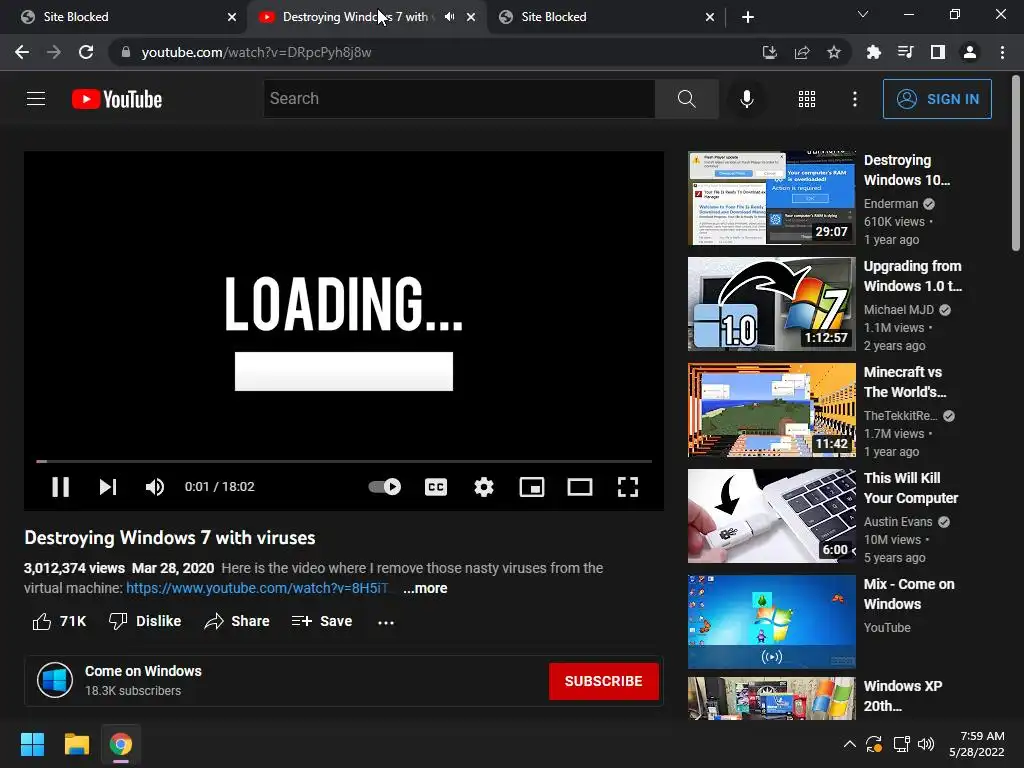Viewport: 1024px width, 768px height.
Task: Share this page from address bar
Action: click(802, 52)
